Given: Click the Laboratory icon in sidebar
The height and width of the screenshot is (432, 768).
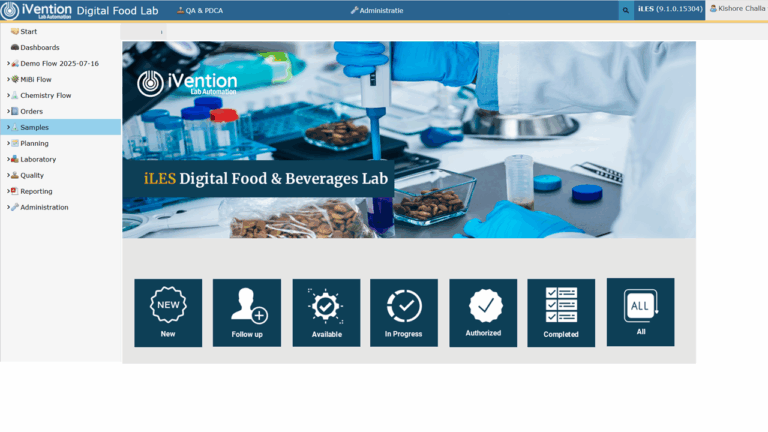Looking at the screenshot, I should (x=15, y=159).
